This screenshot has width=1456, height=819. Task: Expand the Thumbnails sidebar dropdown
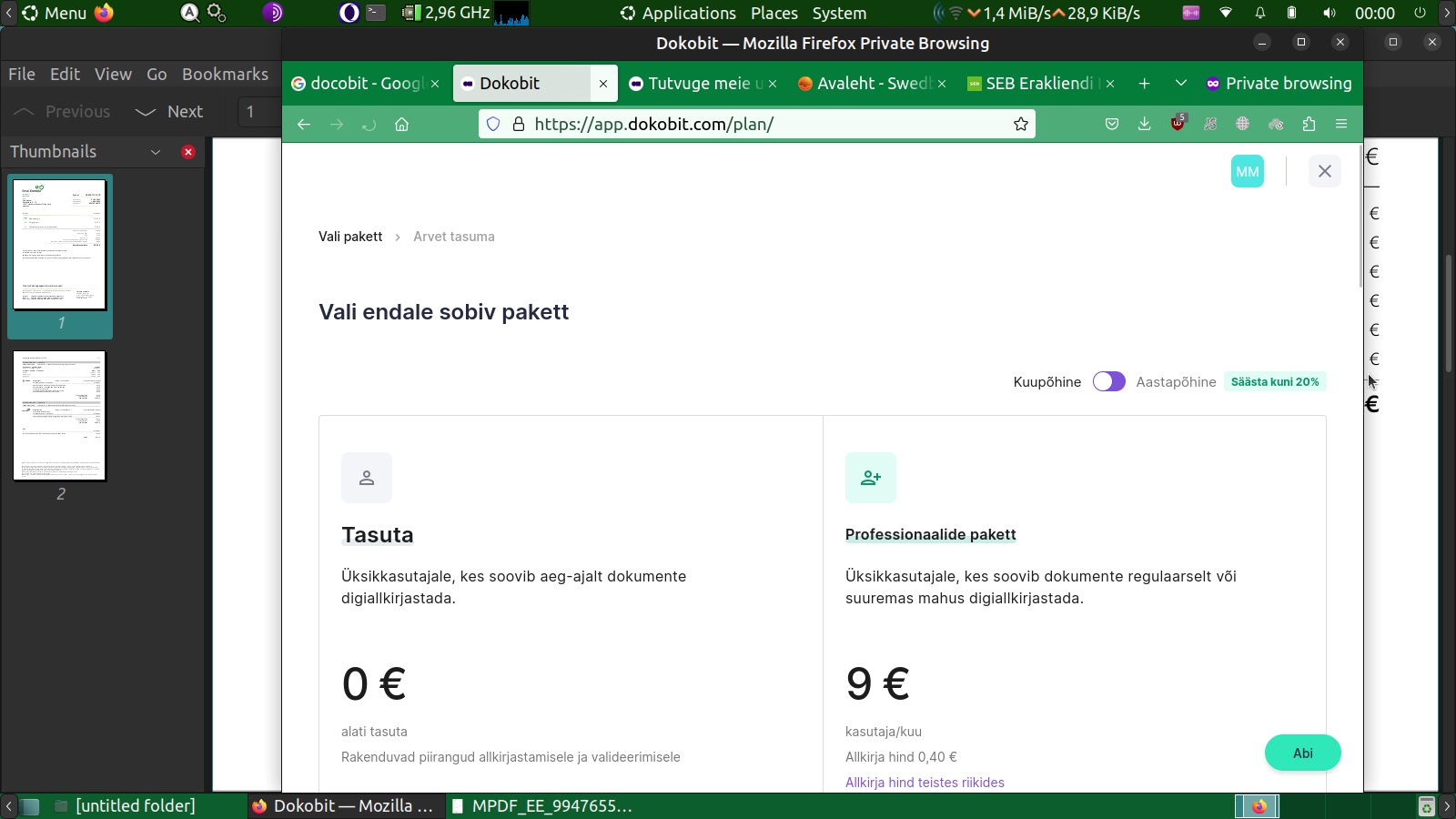[x=156, y=152]
